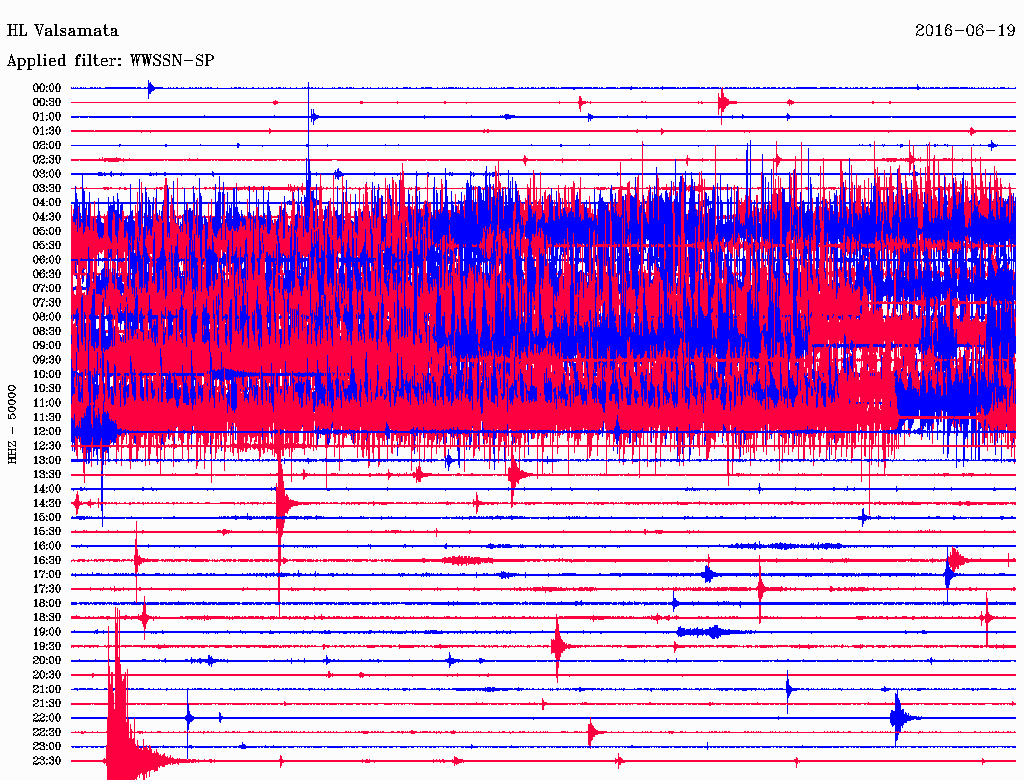Click the '14:00' time label
Screen dimensions: 1024x780
[47, 489]
